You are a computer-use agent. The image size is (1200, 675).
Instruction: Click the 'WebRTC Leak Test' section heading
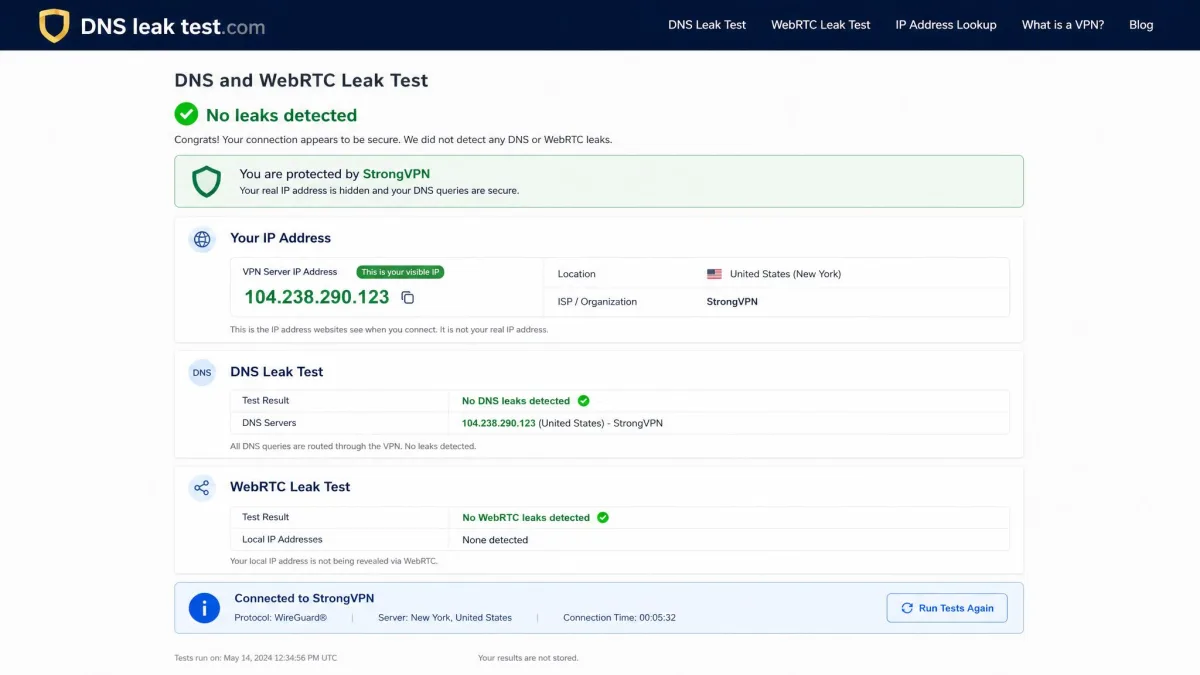tap(290, 487)
